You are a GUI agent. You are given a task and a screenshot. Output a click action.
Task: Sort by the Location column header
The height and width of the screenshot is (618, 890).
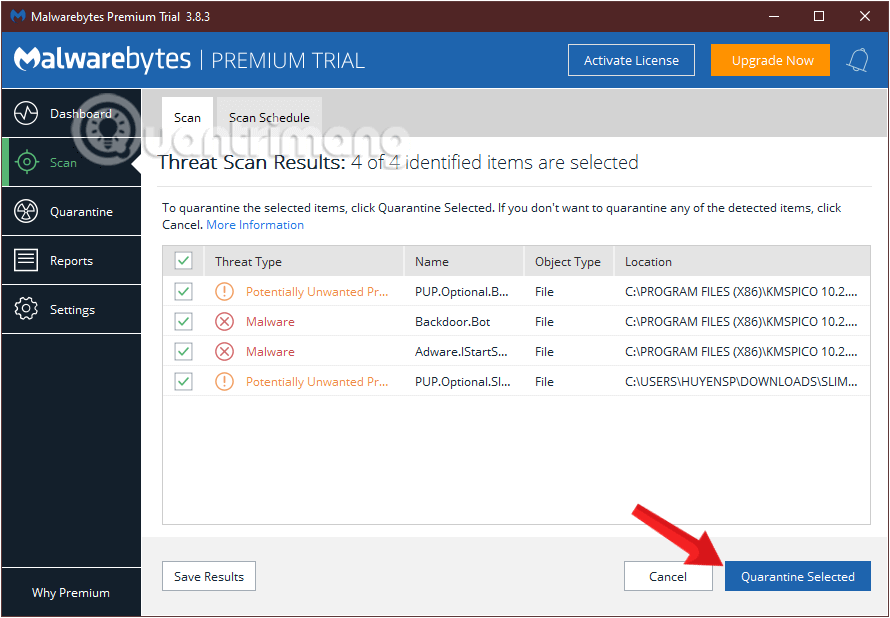click(742, 262)
